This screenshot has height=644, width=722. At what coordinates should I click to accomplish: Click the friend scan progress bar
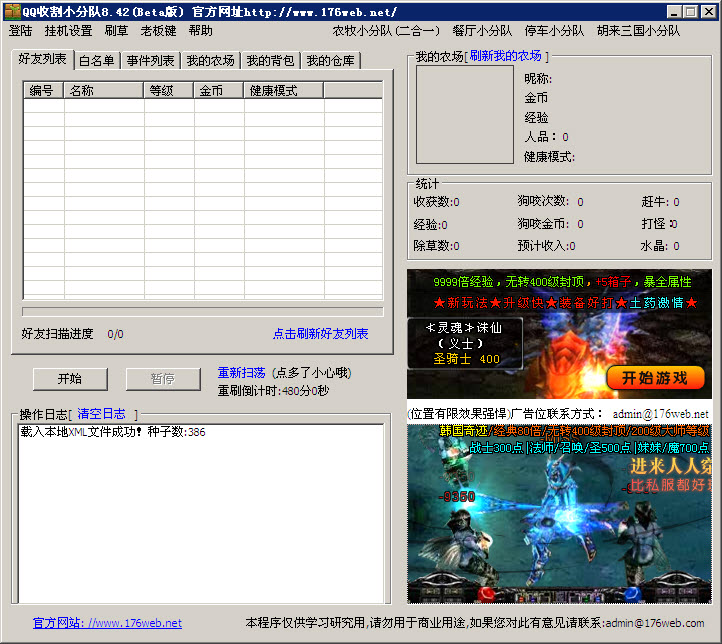(x=203, y=312)
